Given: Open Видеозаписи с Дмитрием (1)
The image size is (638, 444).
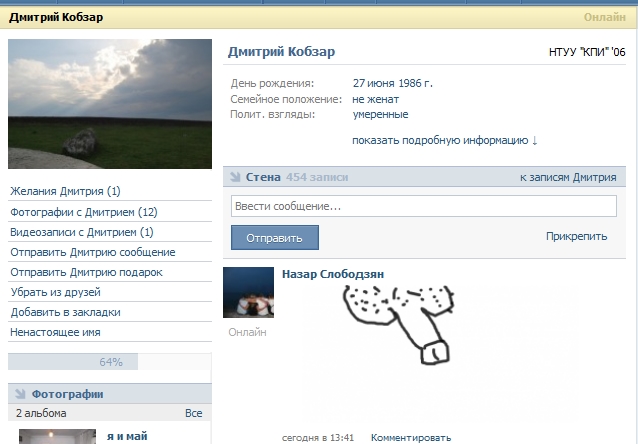Looking at the screenshot, I should click(82, 232).
